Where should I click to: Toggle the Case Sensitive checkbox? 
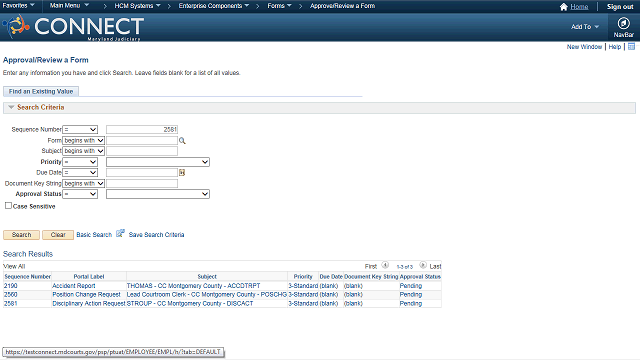(x=8, y=206)
